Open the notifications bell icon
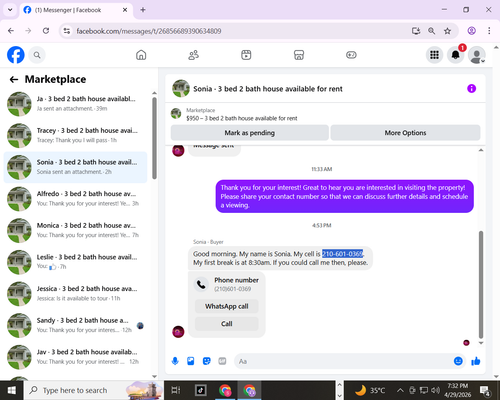This screenshot has height=400, width=500. pos(455,55)
